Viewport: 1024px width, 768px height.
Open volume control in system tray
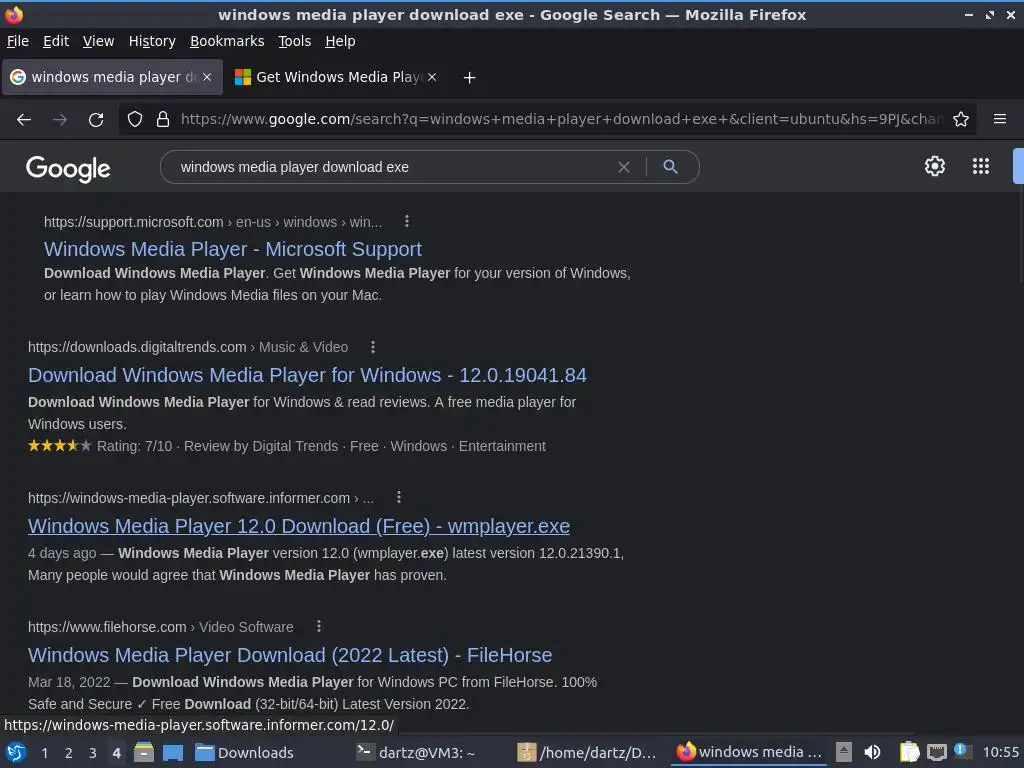(872, 752)
